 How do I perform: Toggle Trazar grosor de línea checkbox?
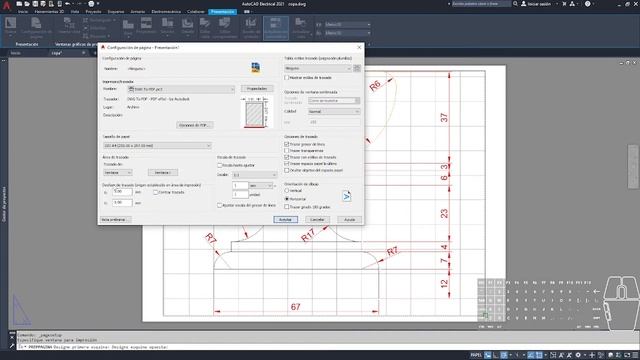point(287,144)
